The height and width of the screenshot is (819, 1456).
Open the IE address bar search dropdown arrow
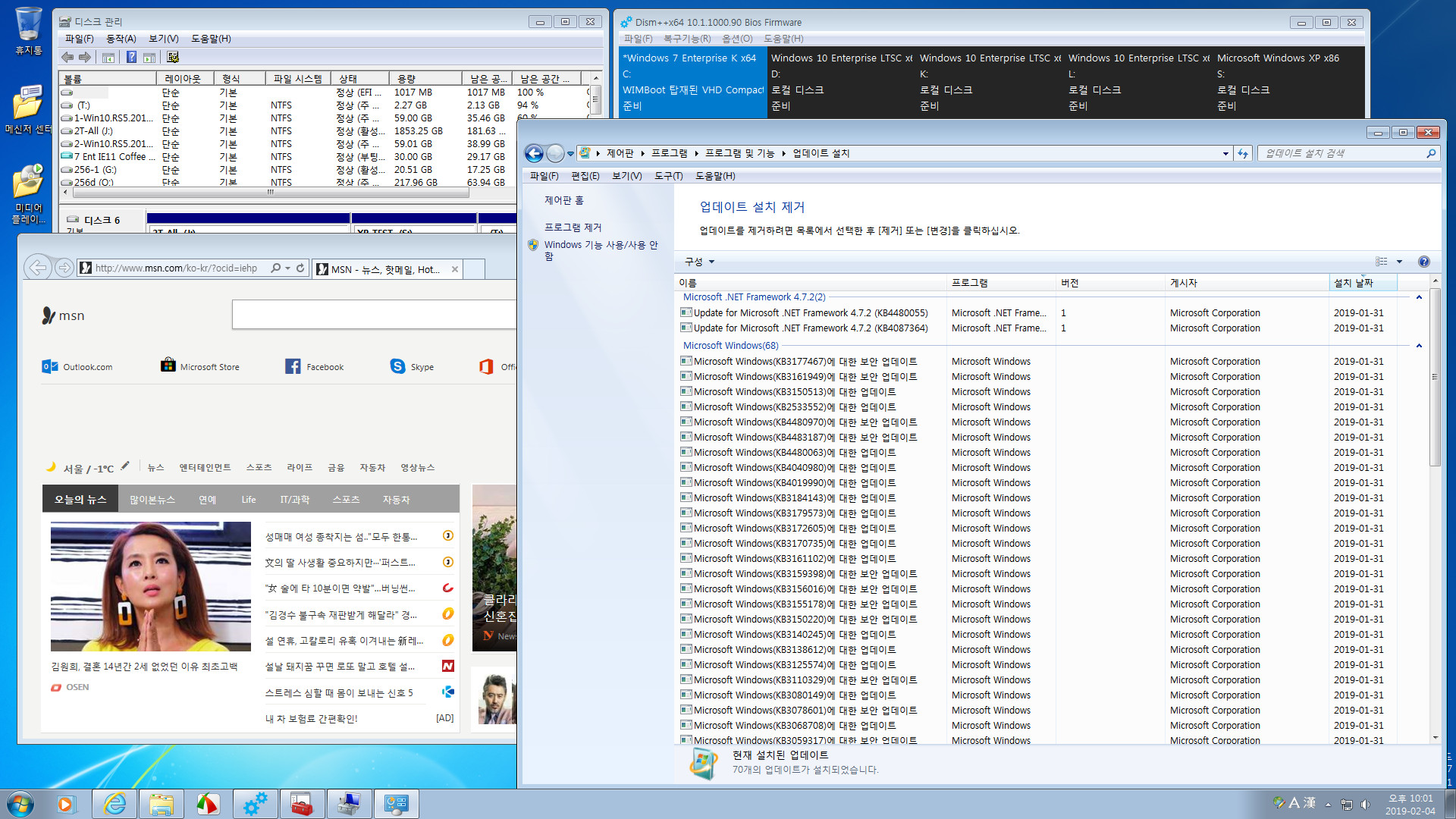click(x=287, y=268)
